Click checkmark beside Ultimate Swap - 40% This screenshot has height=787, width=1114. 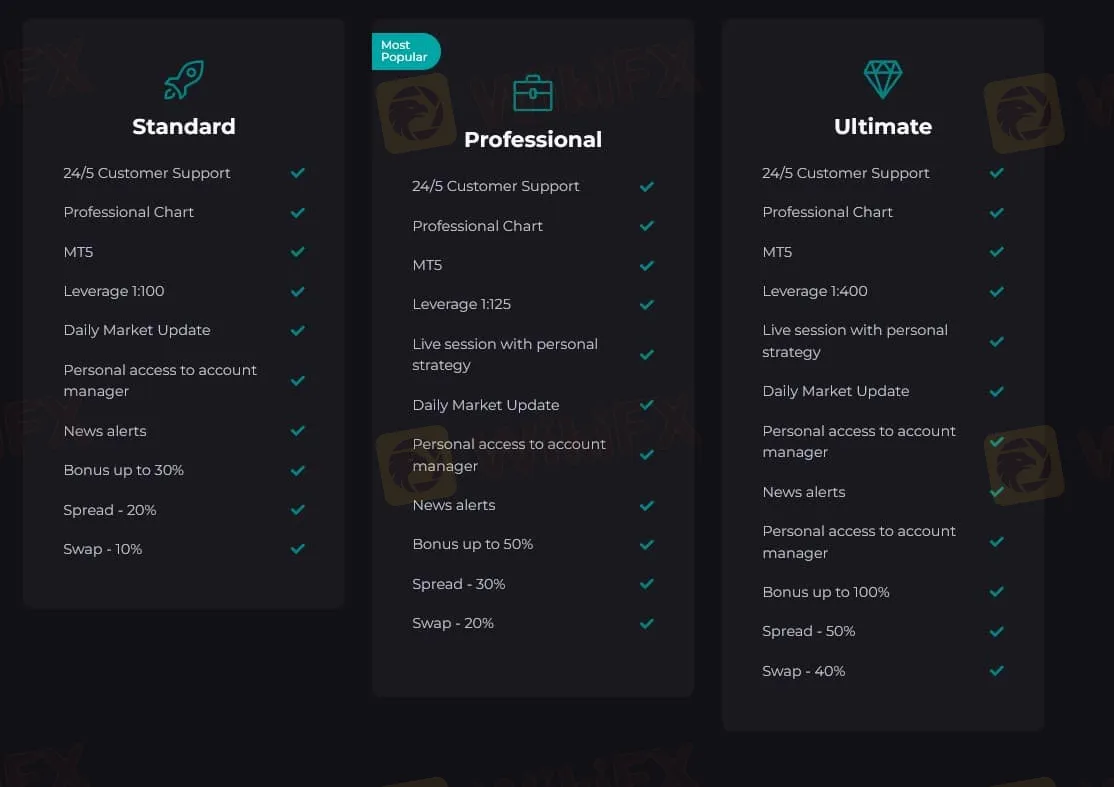pyautogui.click(x=996, y=671)
